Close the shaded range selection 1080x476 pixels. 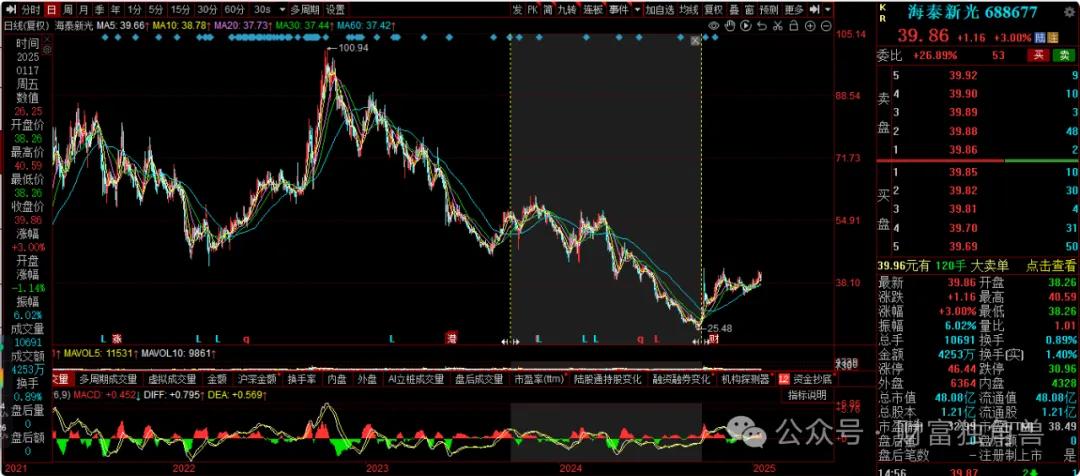coord(696,41)
